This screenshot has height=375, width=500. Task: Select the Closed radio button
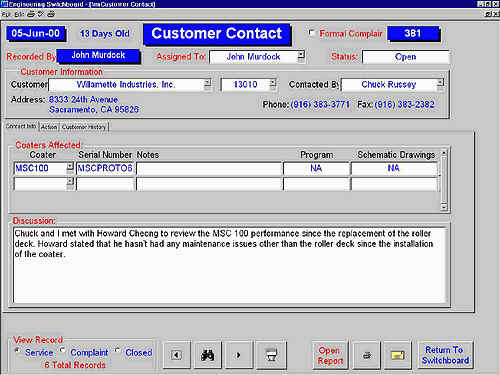coord(117,351)
